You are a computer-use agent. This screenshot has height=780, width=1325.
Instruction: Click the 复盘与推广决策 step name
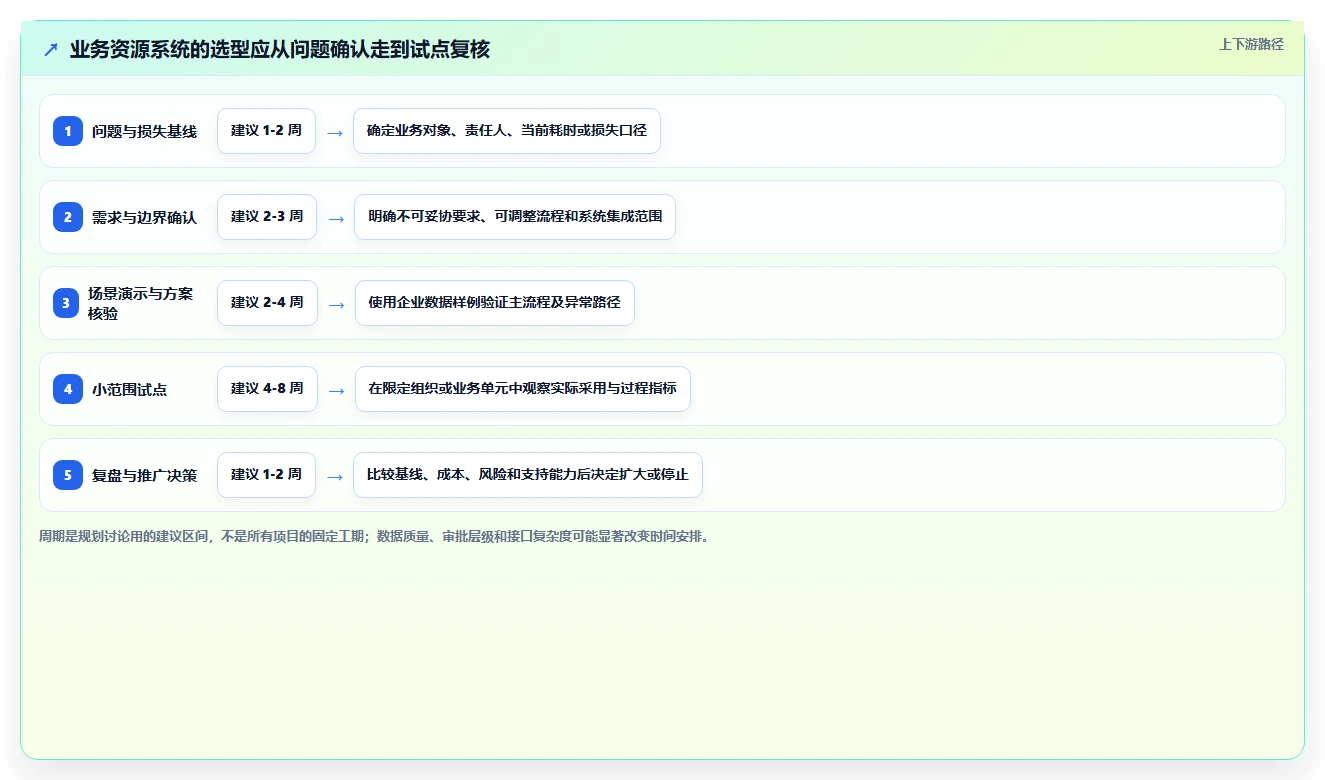[x=144, y=475]
